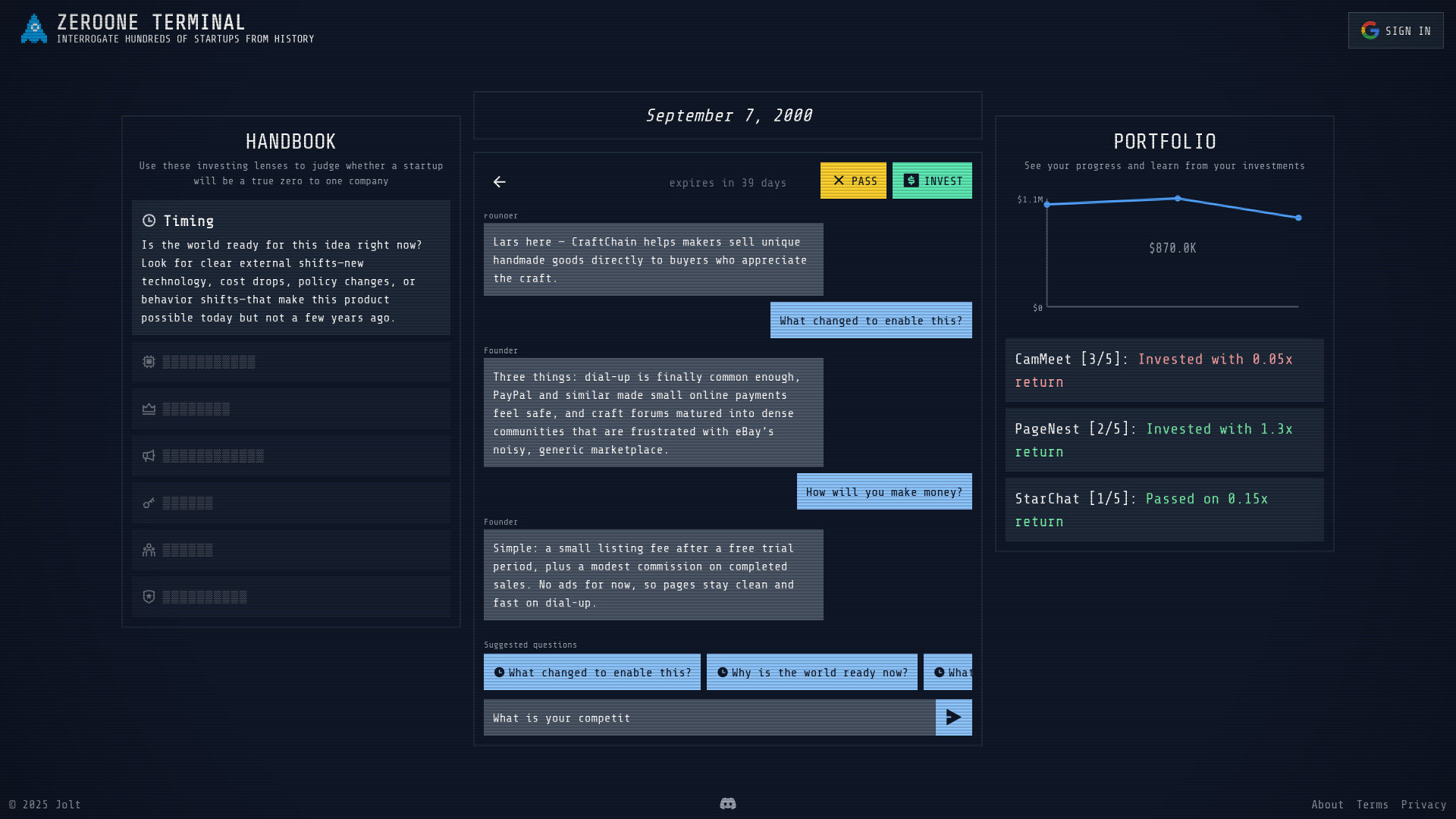Sign in with Google
1456x819 pixels.
(x=1395, y=30)
